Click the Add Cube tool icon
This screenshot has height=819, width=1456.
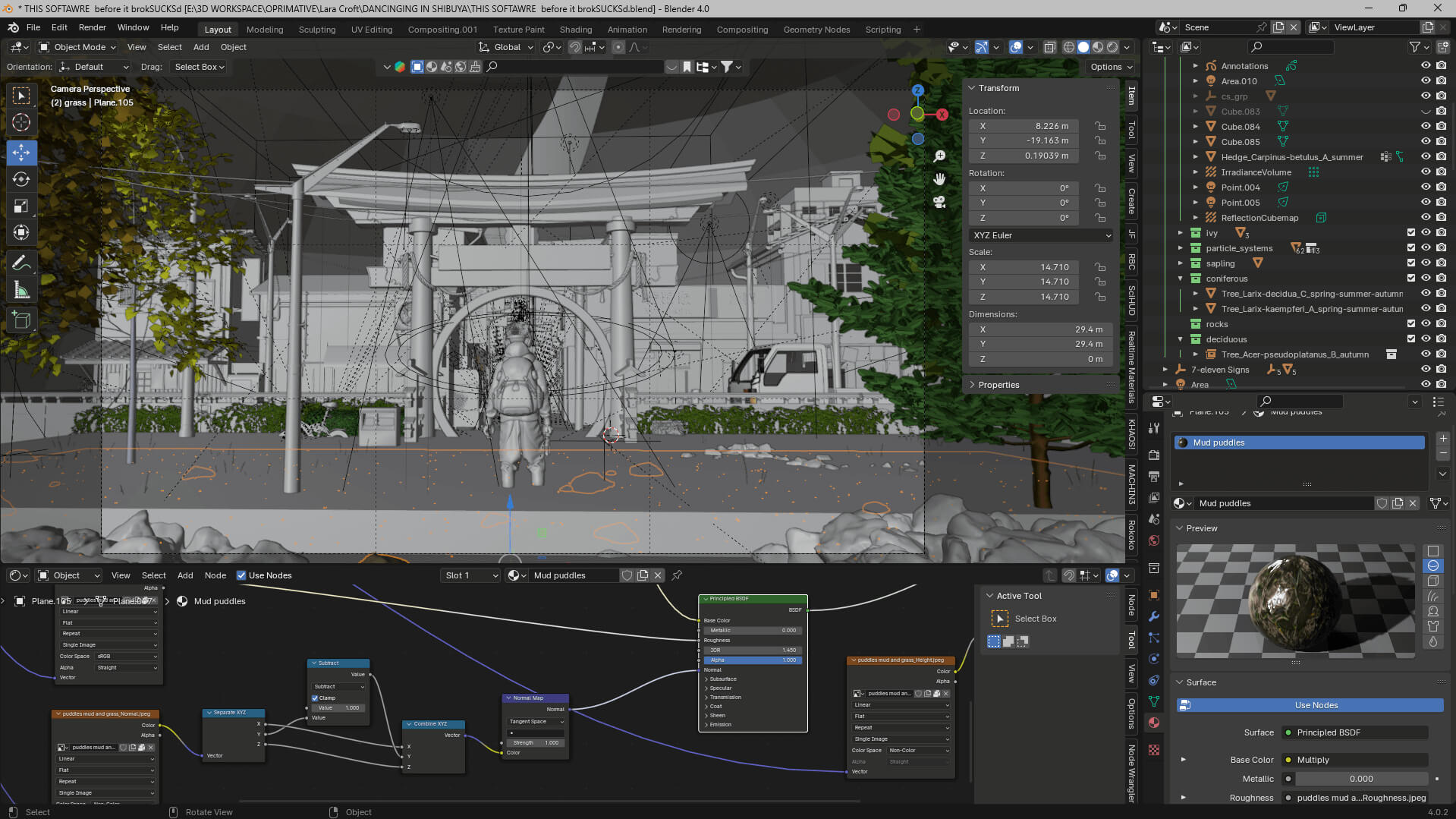point(21,320)
